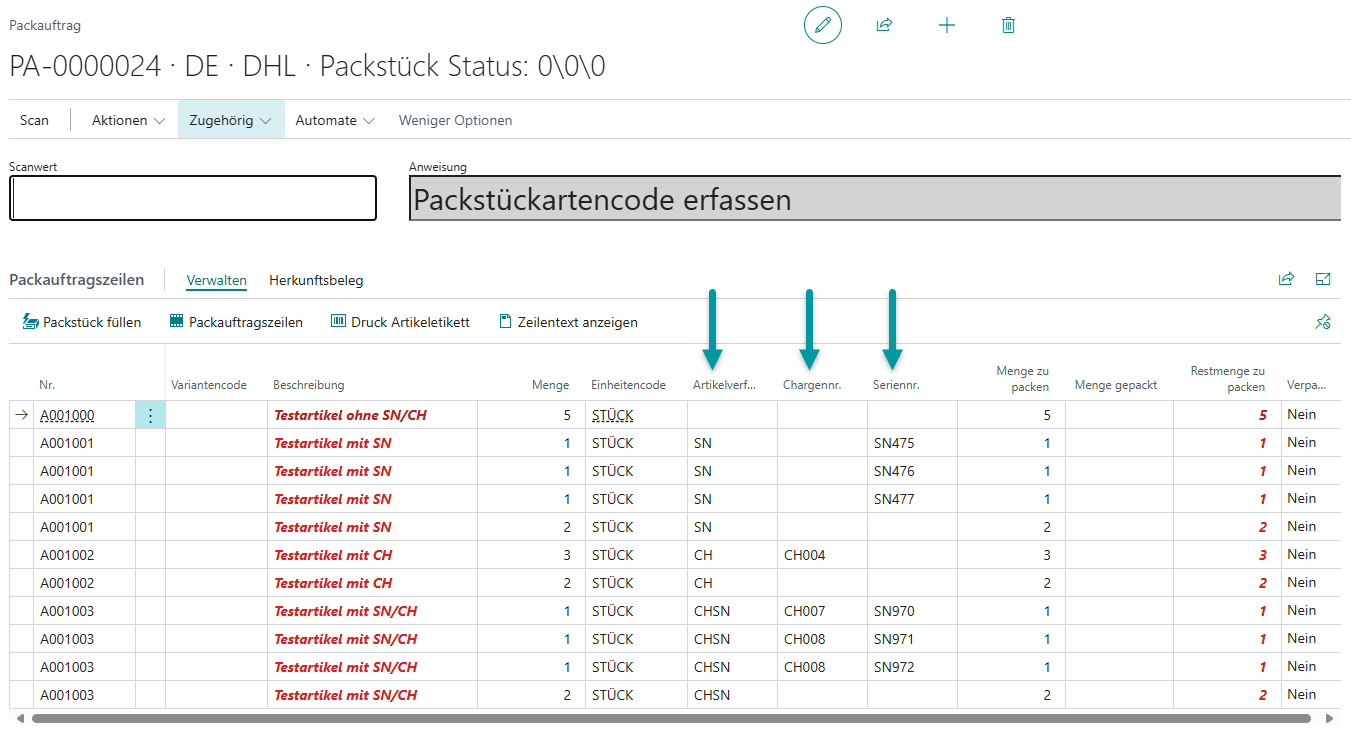1351x741 pixels.
Task: Click Weniger Optionen link
Action: [455, 120]
